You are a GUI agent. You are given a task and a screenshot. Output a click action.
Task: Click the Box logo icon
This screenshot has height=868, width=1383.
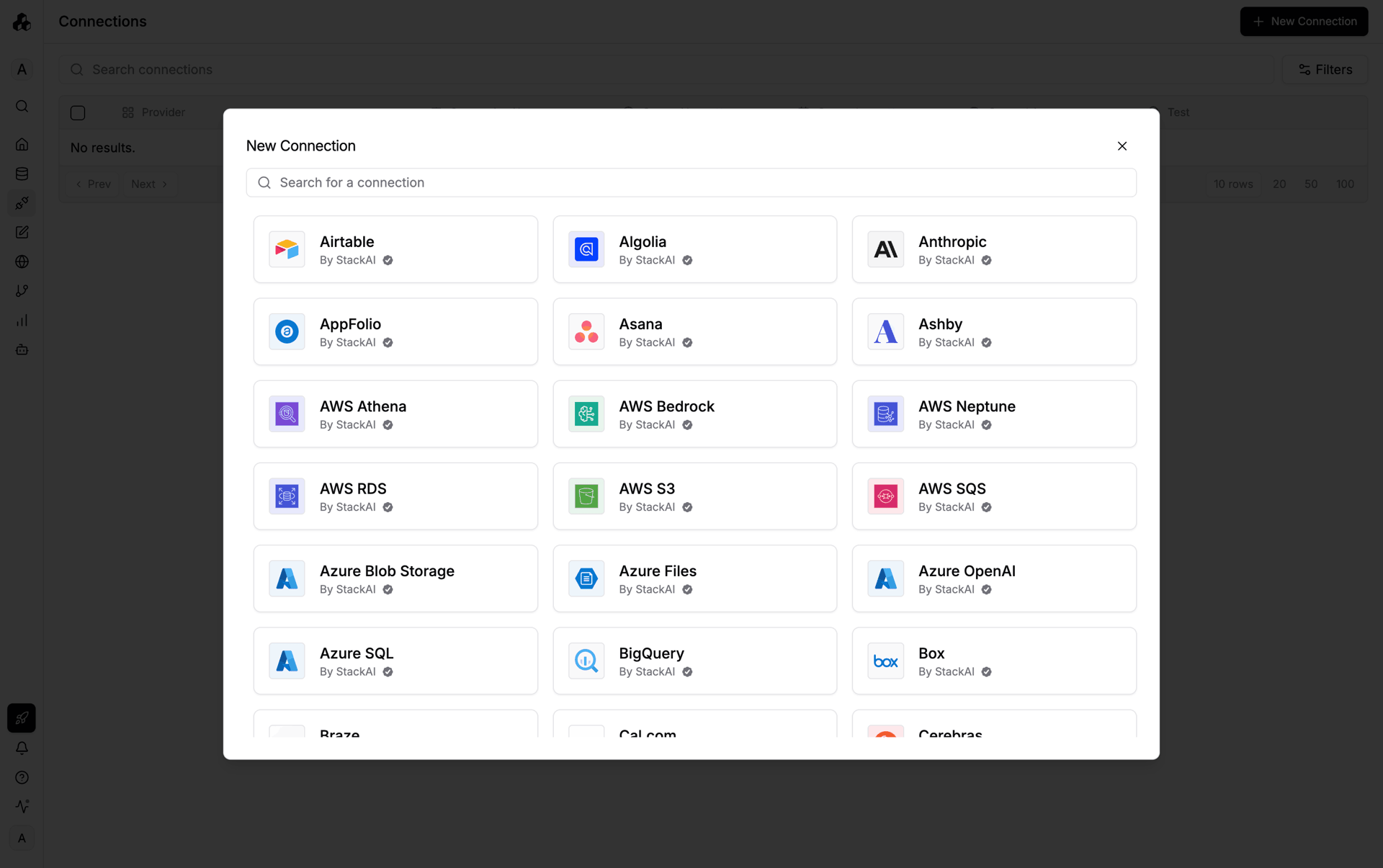(885, 661)
